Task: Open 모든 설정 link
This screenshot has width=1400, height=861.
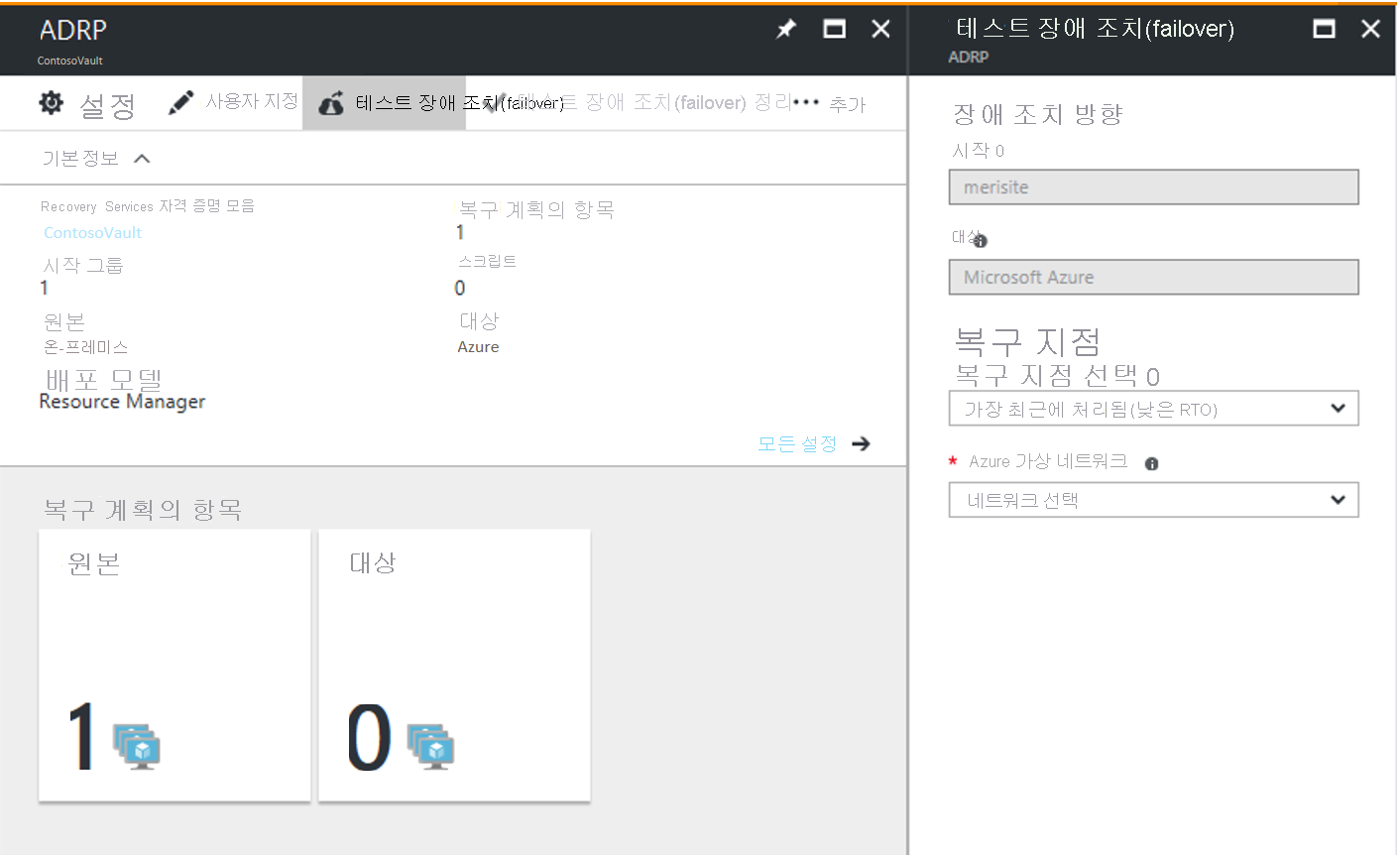Action: tap(797, 443)
